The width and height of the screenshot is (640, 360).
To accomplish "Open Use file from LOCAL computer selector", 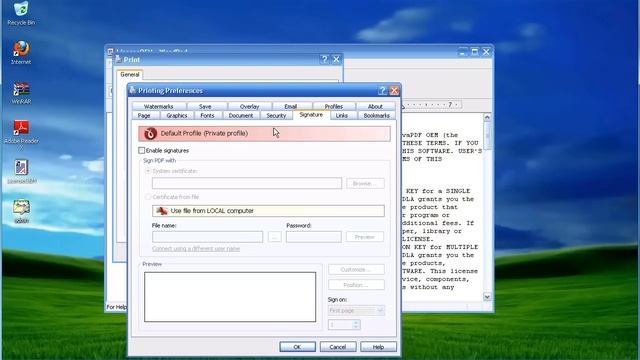I will coord(268,211).
